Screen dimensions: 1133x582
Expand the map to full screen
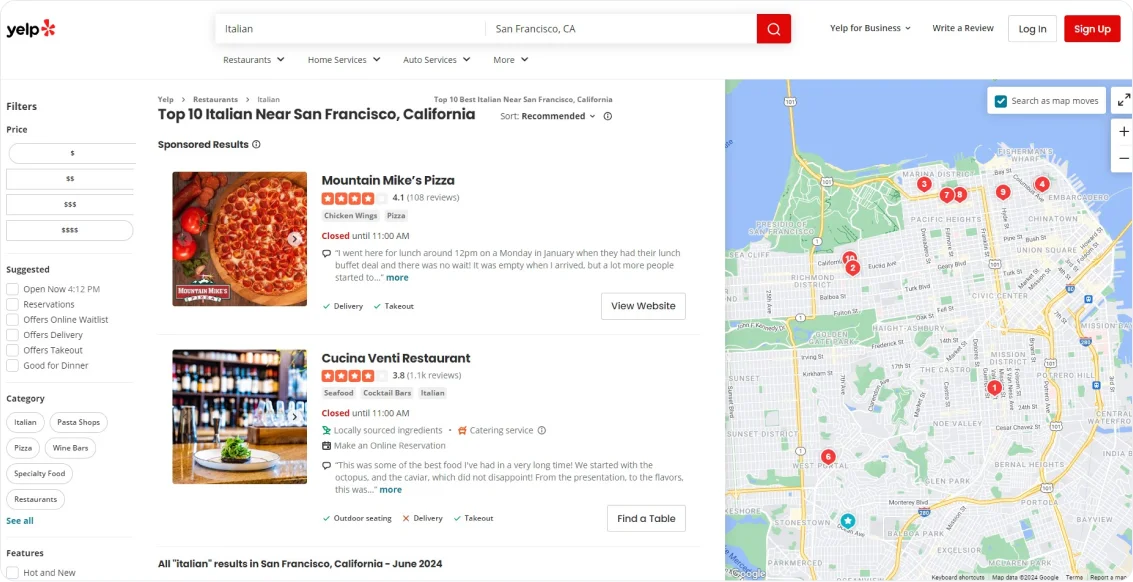1123,100
